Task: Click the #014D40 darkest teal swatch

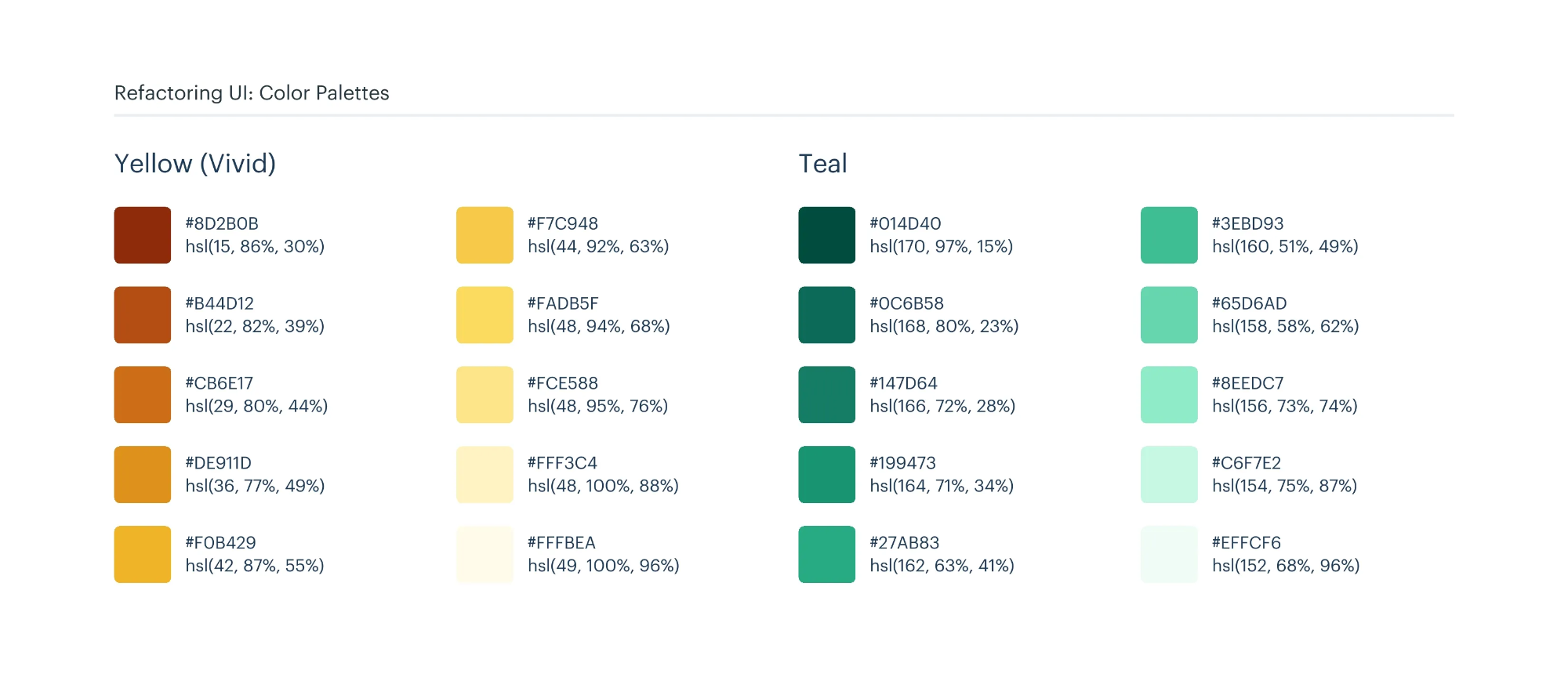Action: 827,235
